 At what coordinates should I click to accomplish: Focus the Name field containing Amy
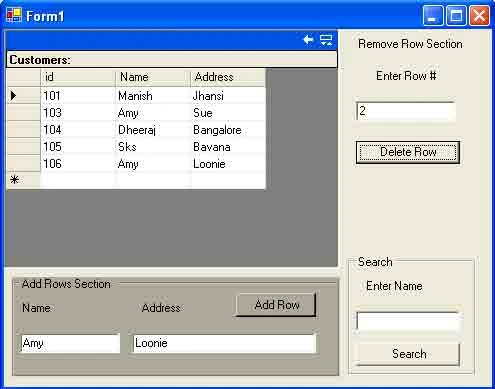tap(70, 343)
